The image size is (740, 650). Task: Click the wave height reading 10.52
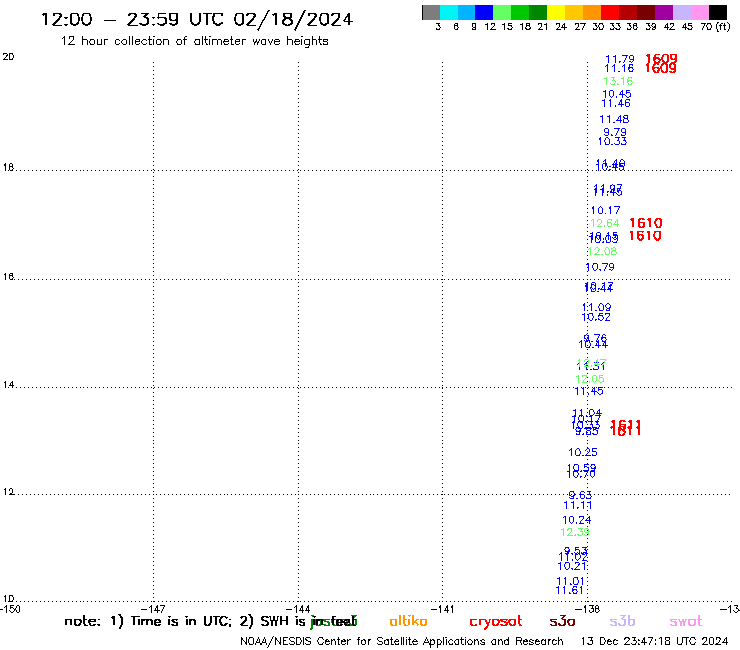coord(596,317)
